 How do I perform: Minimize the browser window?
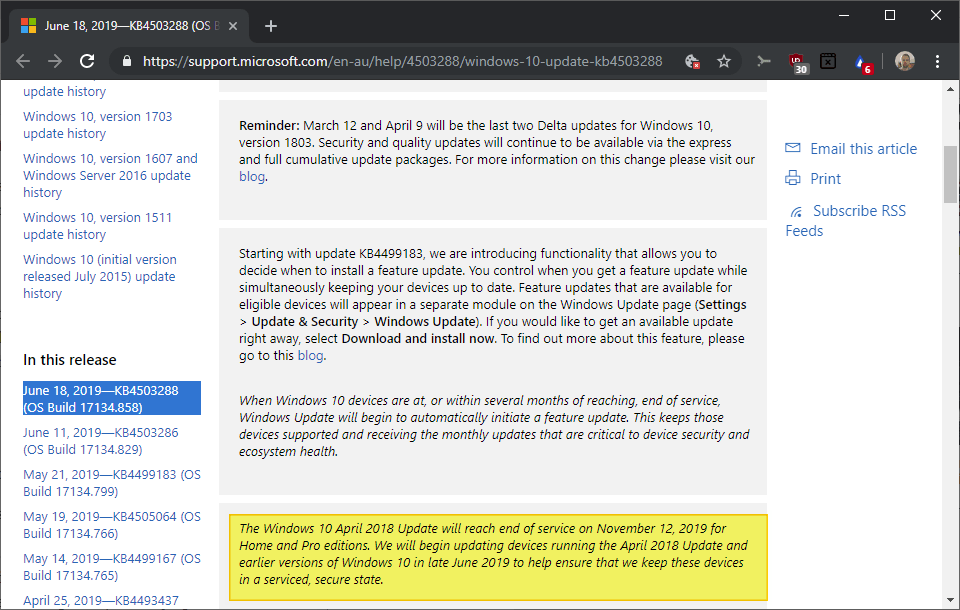(844, 15)
